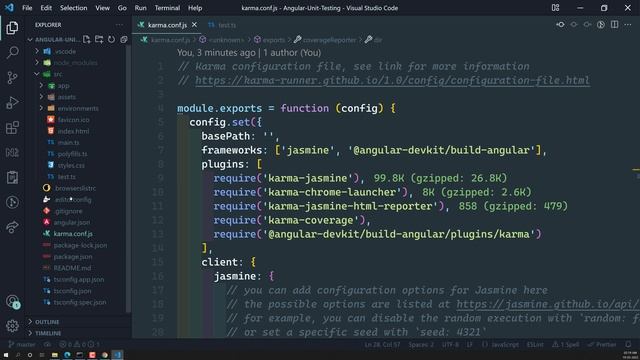Switch to the test.ts editor tab
Screen dimensions: 640x360
click(222, 25)
